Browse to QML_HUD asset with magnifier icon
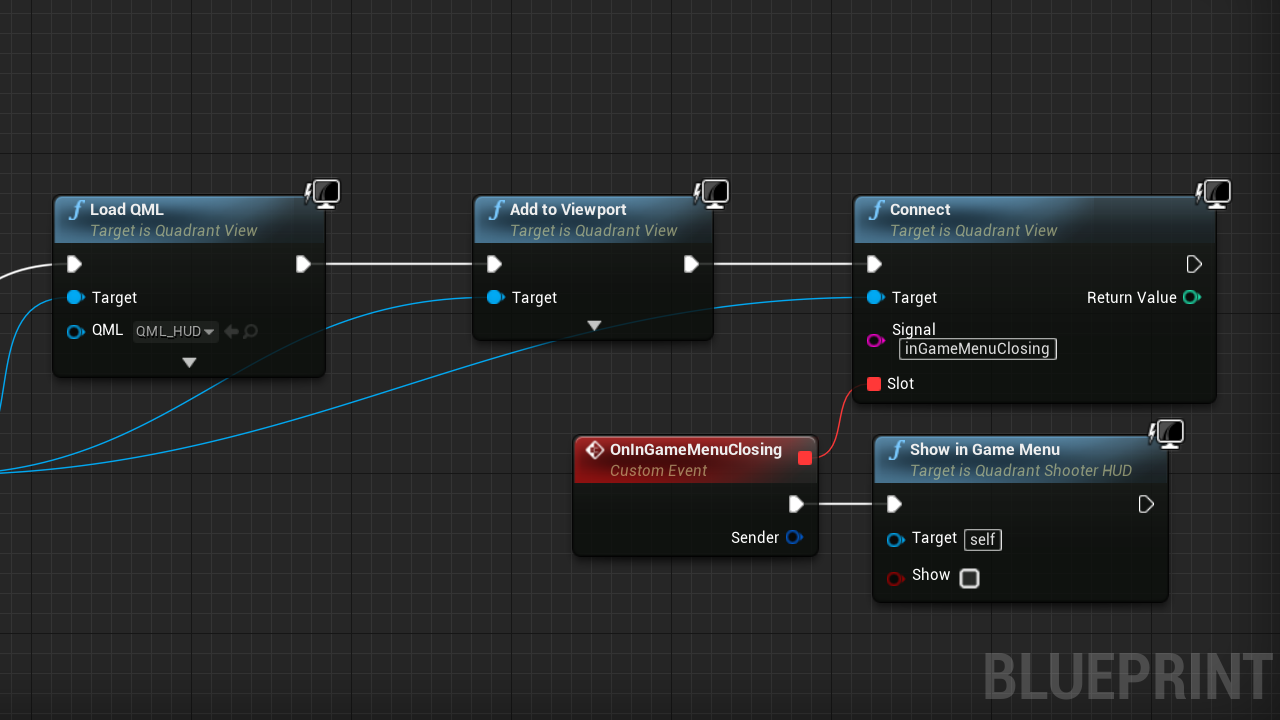The height and width of the screenshot is (720, 1280). [250, 332]
